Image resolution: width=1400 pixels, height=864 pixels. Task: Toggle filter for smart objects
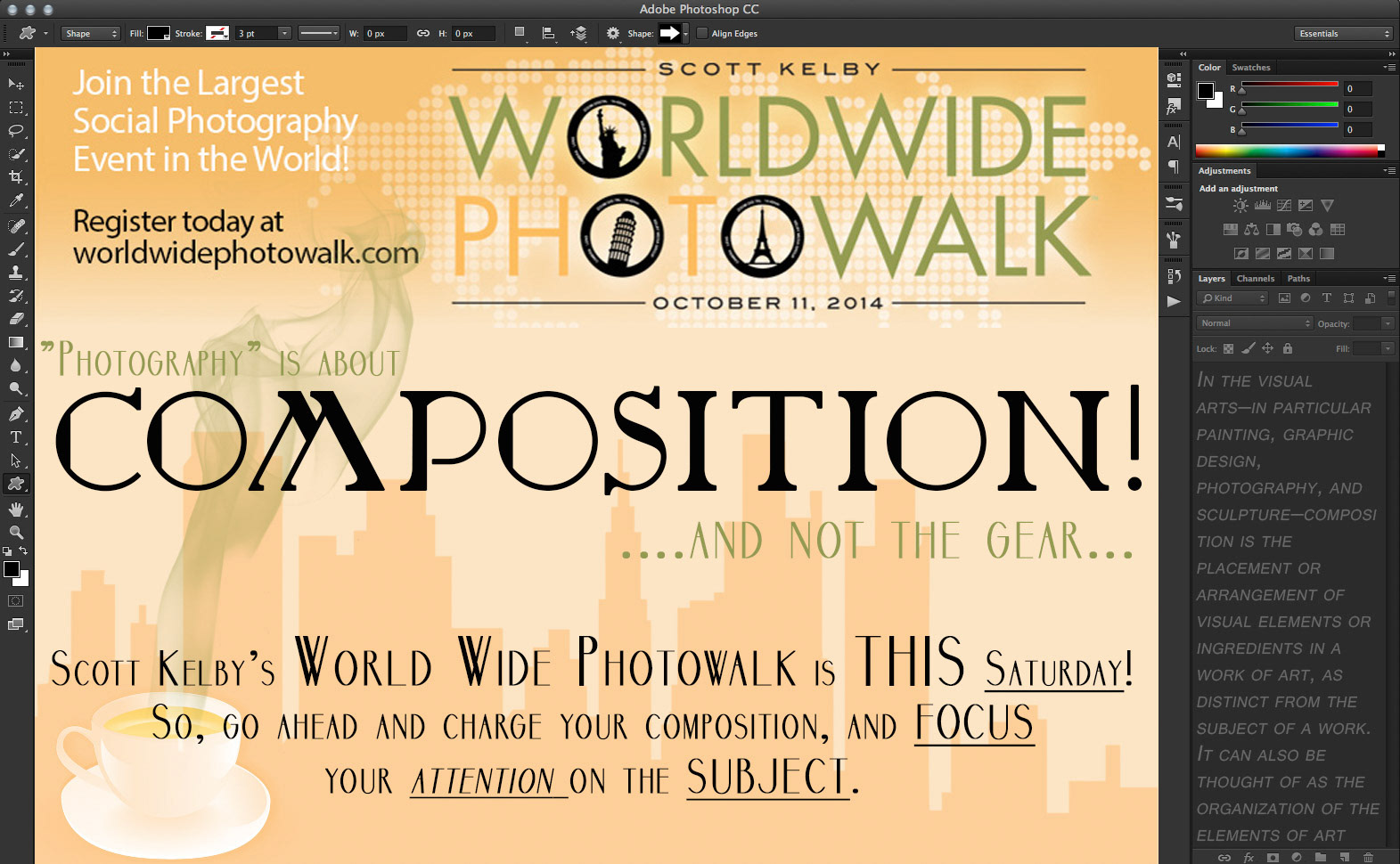click(1370, 298)
